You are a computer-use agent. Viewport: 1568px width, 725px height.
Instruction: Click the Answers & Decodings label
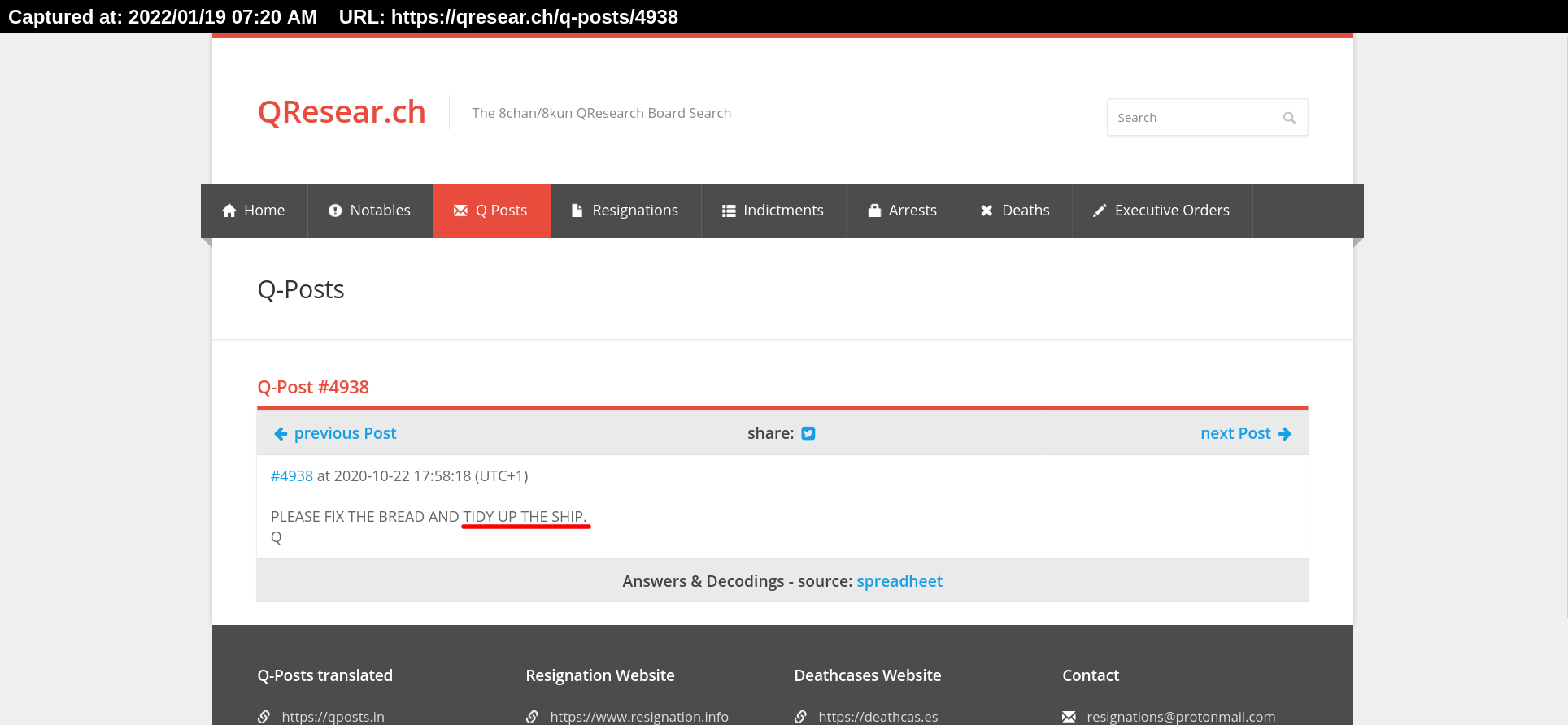(703, 581)
